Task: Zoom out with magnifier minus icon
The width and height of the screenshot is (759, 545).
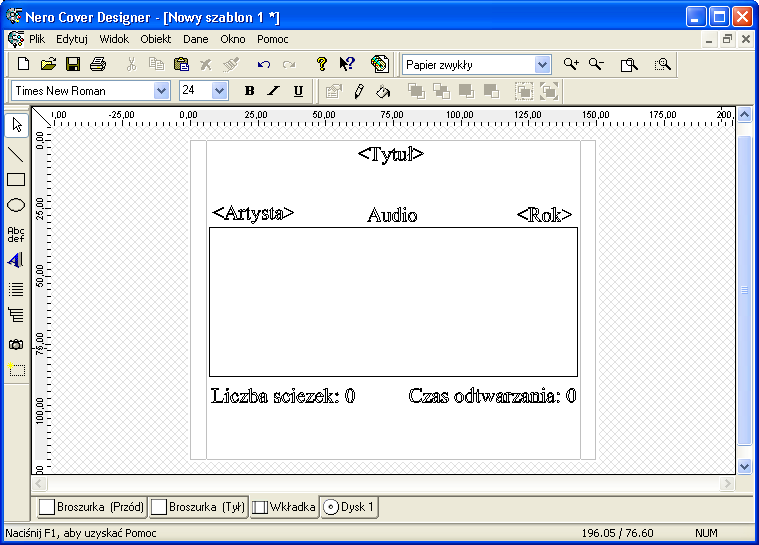Action: (596, 64)
